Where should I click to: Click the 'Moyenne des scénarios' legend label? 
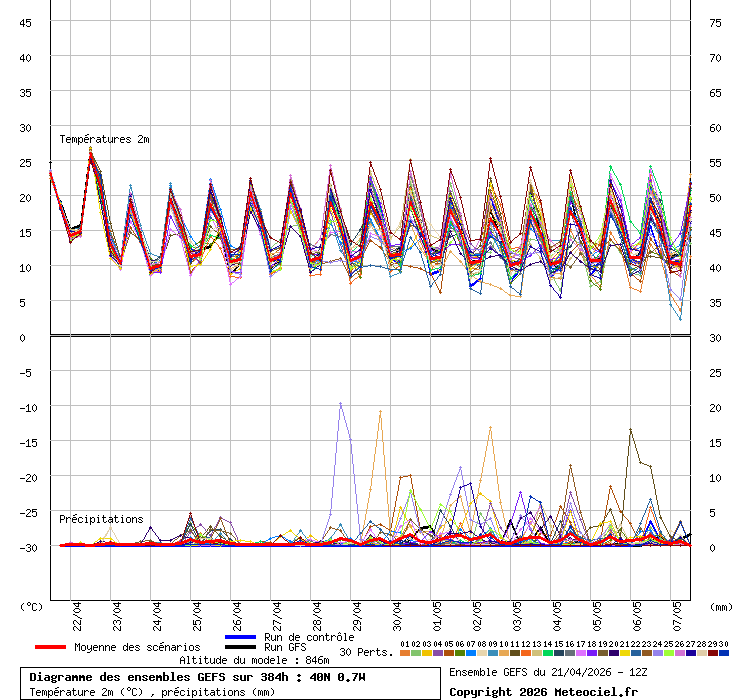pos(137,647)
